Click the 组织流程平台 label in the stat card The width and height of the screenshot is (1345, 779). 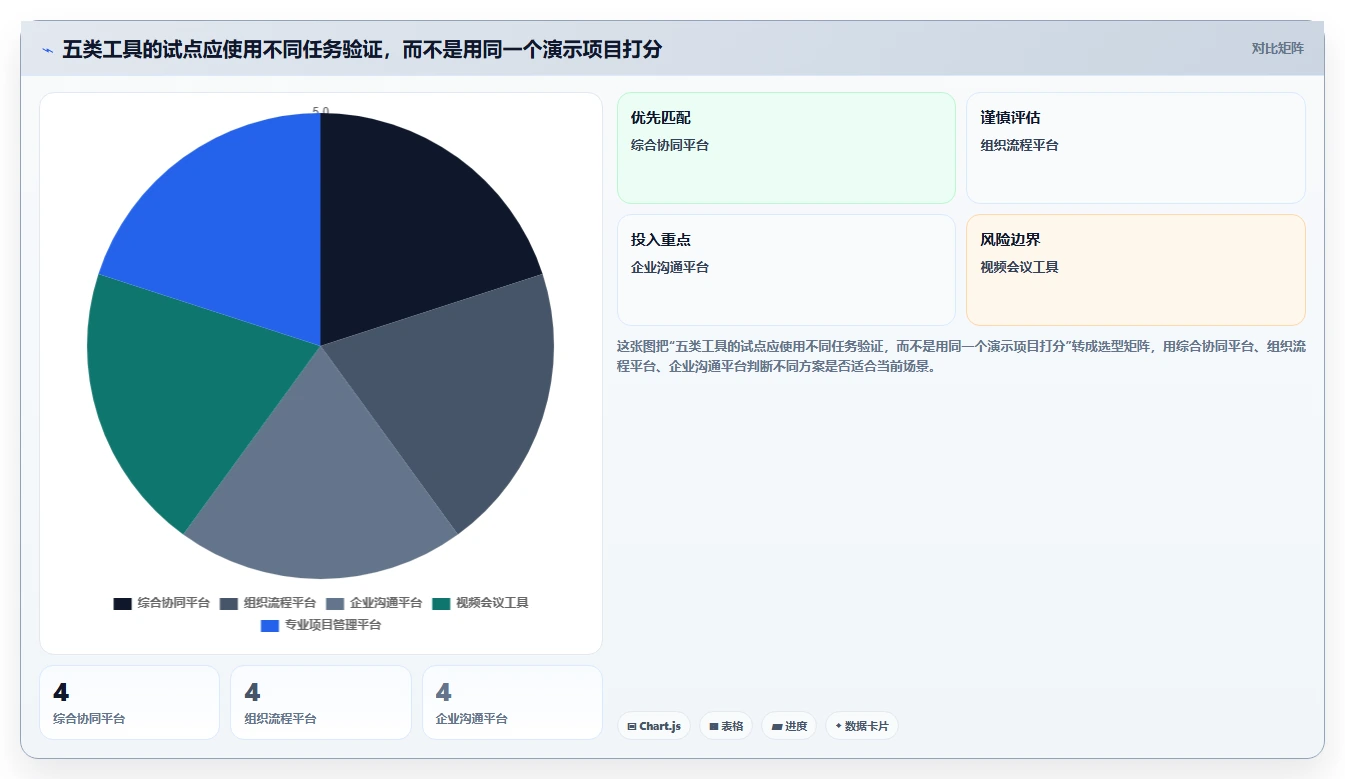click(x=280, y=718)
